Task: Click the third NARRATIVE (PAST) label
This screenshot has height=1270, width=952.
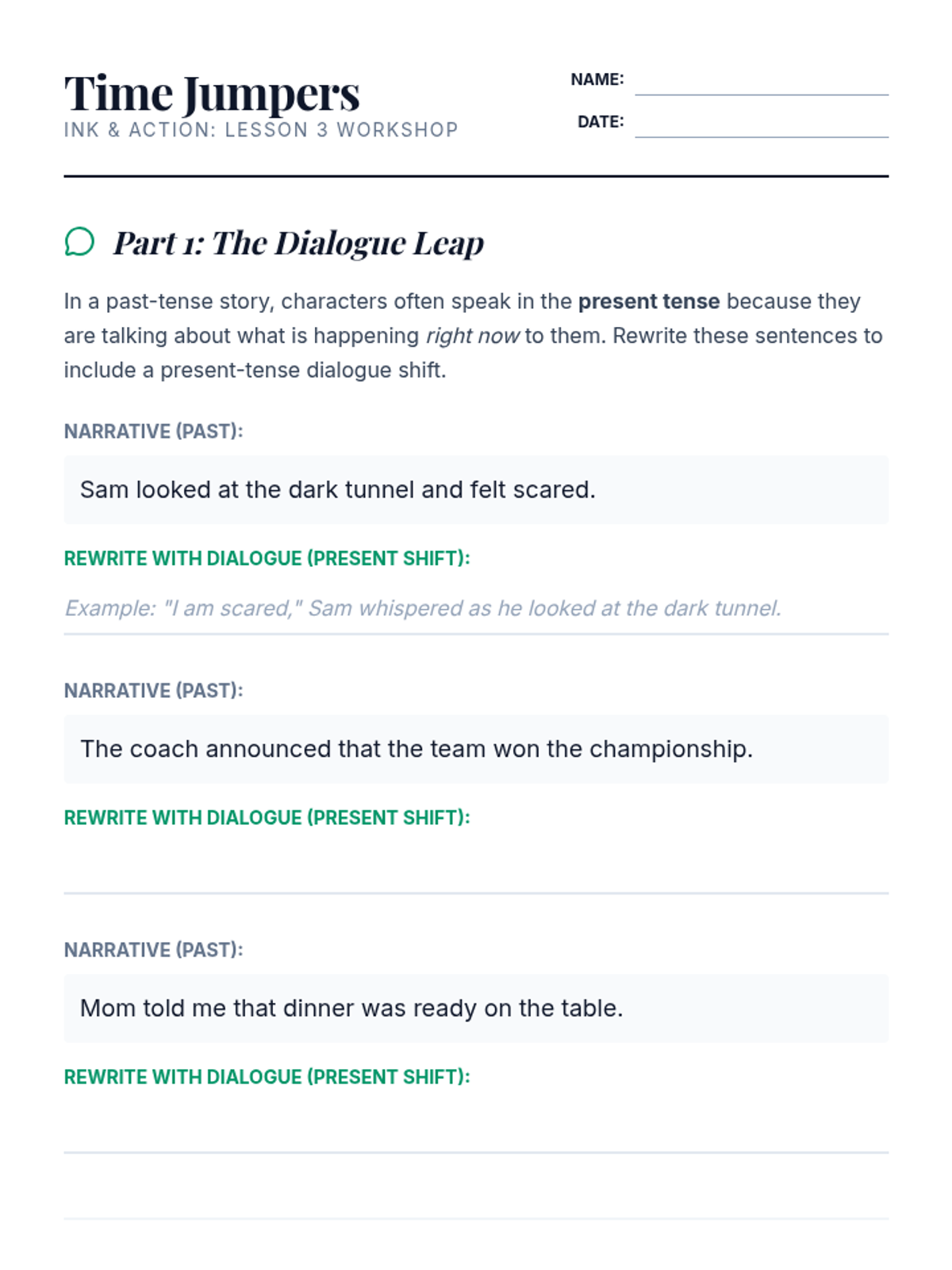Action: 154,950
